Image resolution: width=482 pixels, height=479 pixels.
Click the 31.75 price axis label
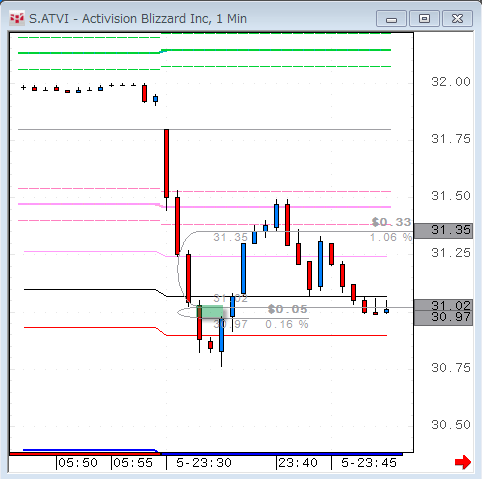coord(451,139)
